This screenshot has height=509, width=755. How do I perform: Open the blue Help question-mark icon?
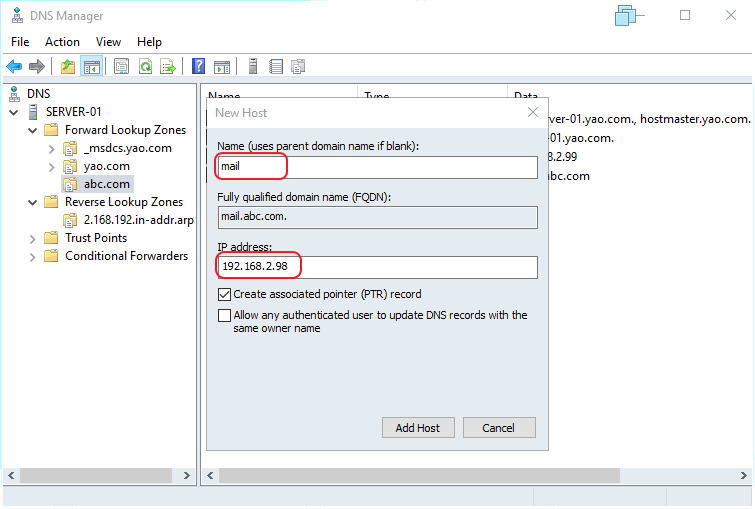point(198,66)
